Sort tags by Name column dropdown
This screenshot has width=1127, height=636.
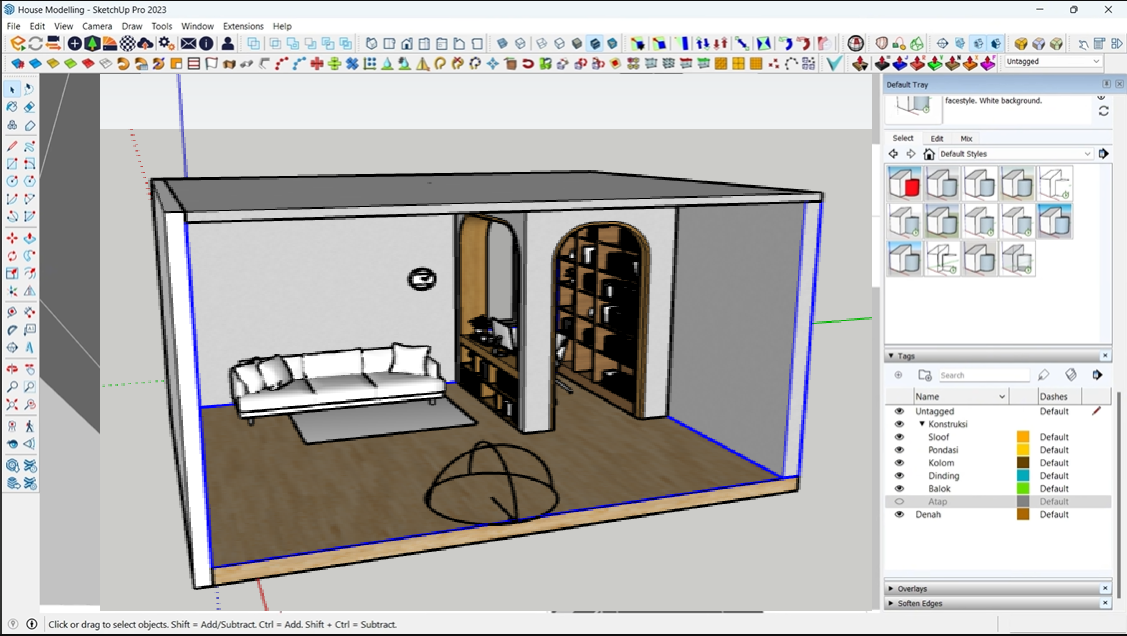point(1002,397)
